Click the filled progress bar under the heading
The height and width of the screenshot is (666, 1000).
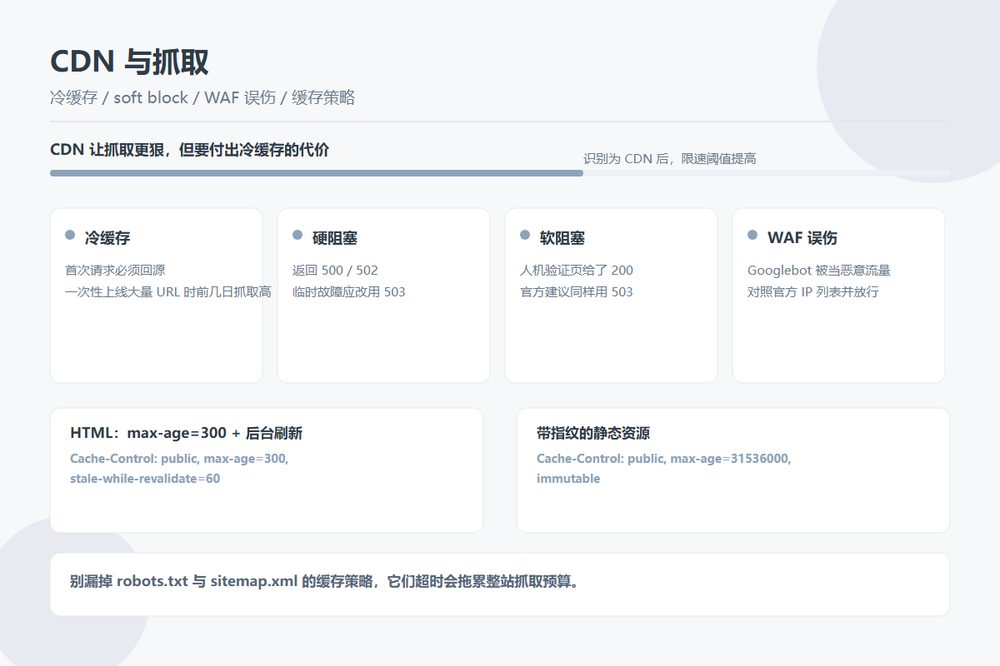point(316,173)
